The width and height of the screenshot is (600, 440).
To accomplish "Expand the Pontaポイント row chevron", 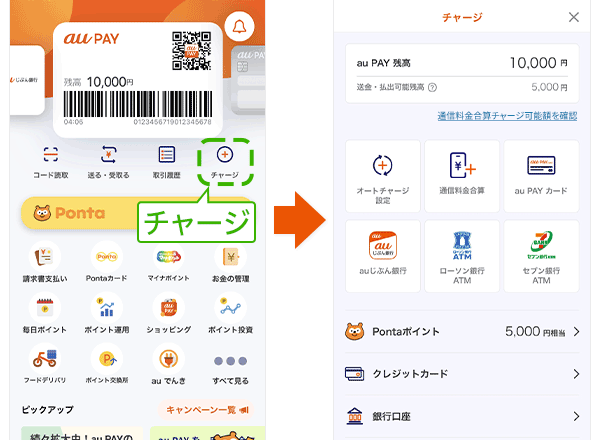I will point(576,332).
